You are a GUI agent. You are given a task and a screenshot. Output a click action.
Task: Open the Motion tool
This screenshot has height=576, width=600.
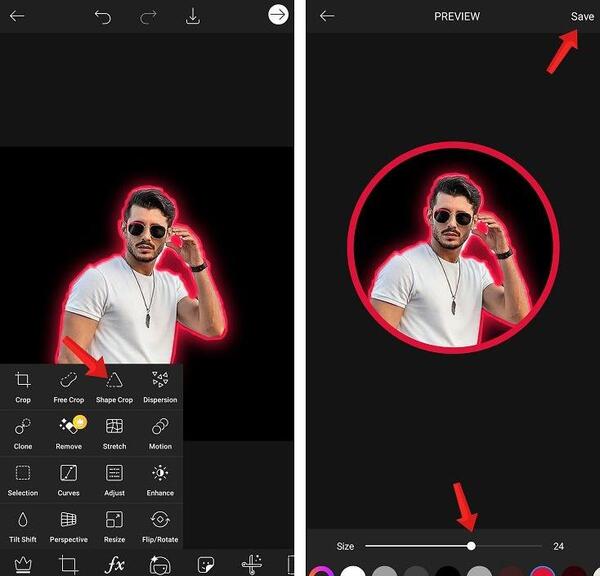(x=160, y=434)
